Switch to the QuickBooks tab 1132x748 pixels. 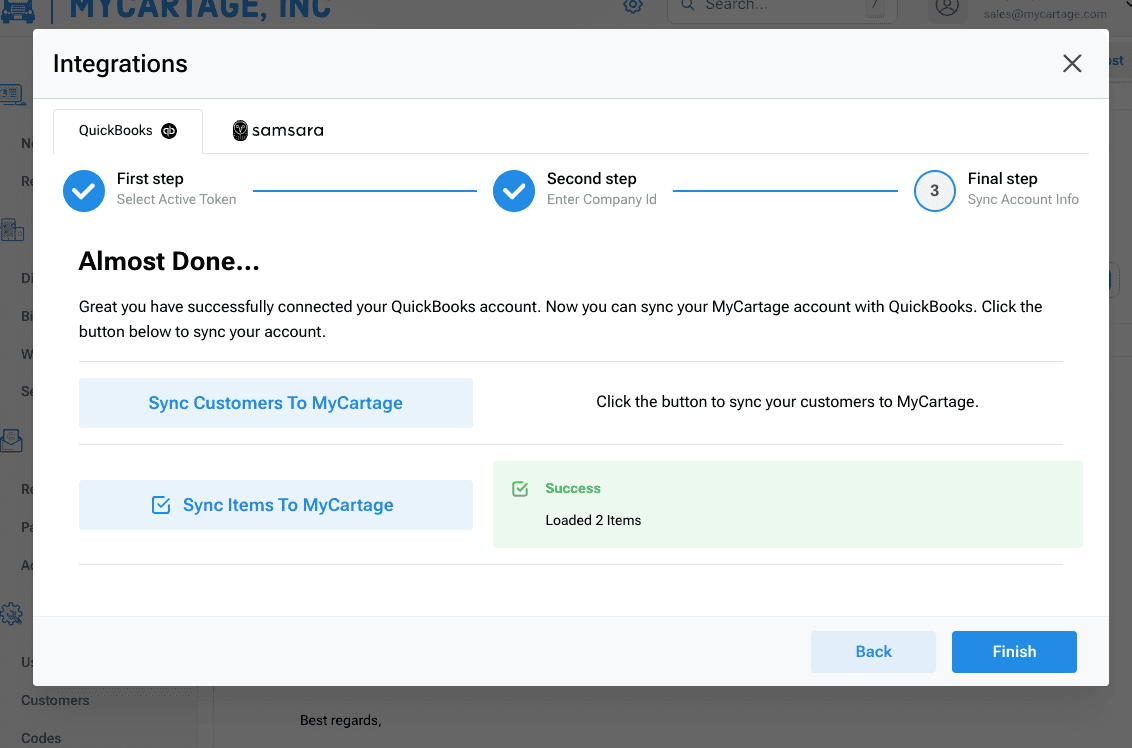[x=128, y=131]
